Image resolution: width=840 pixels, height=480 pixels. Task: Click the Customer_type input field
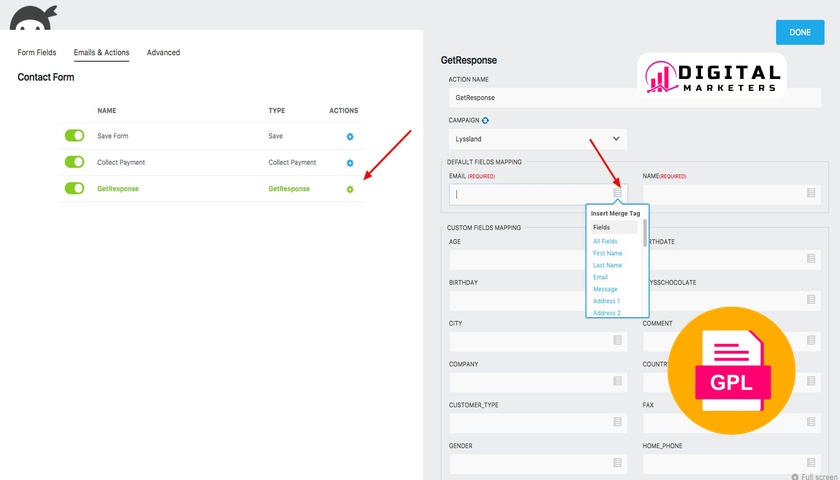click(538, 423)
